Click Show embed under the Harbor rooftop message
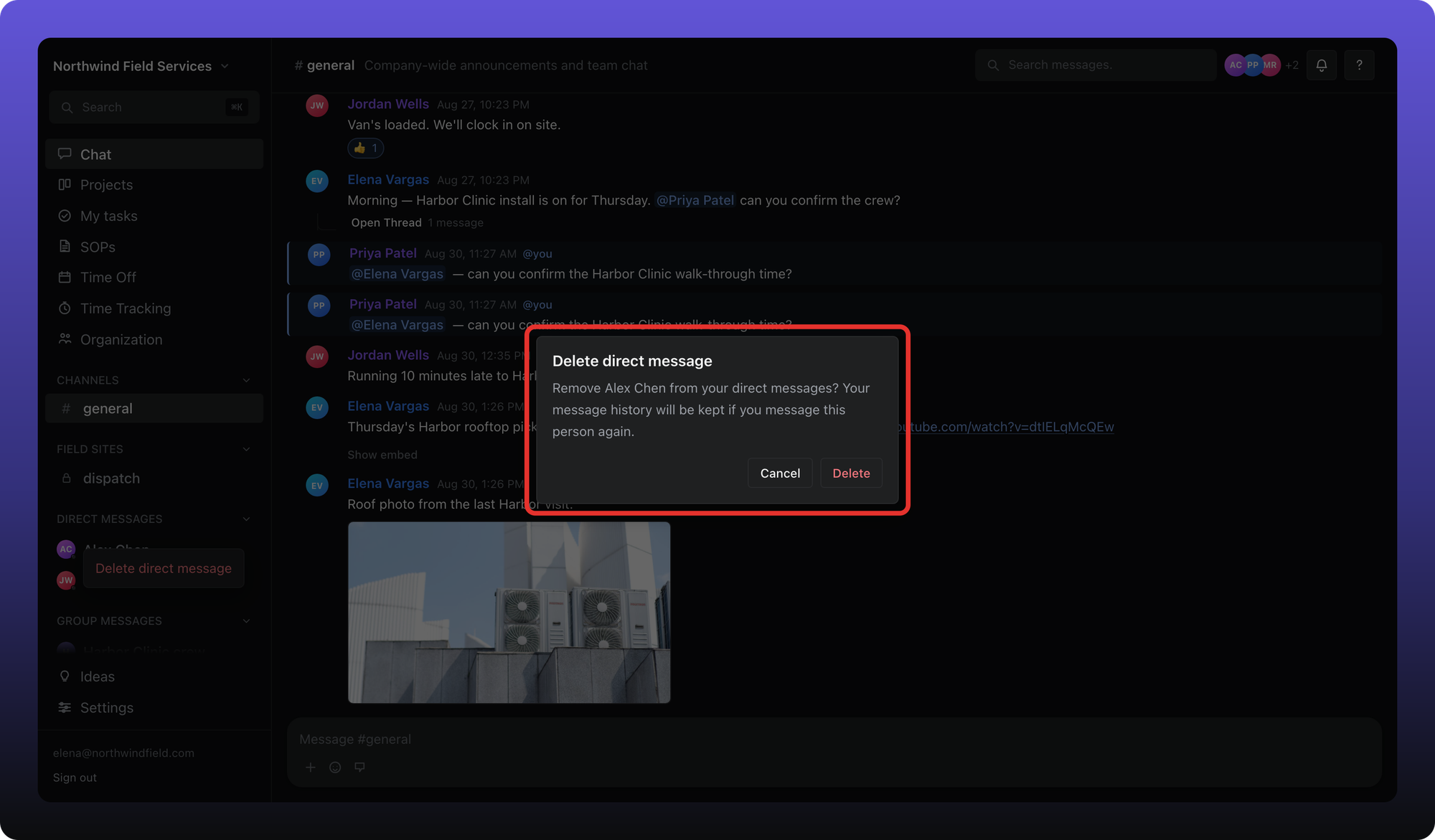Viewport: 1435px width, 840px height. point(382,455)
